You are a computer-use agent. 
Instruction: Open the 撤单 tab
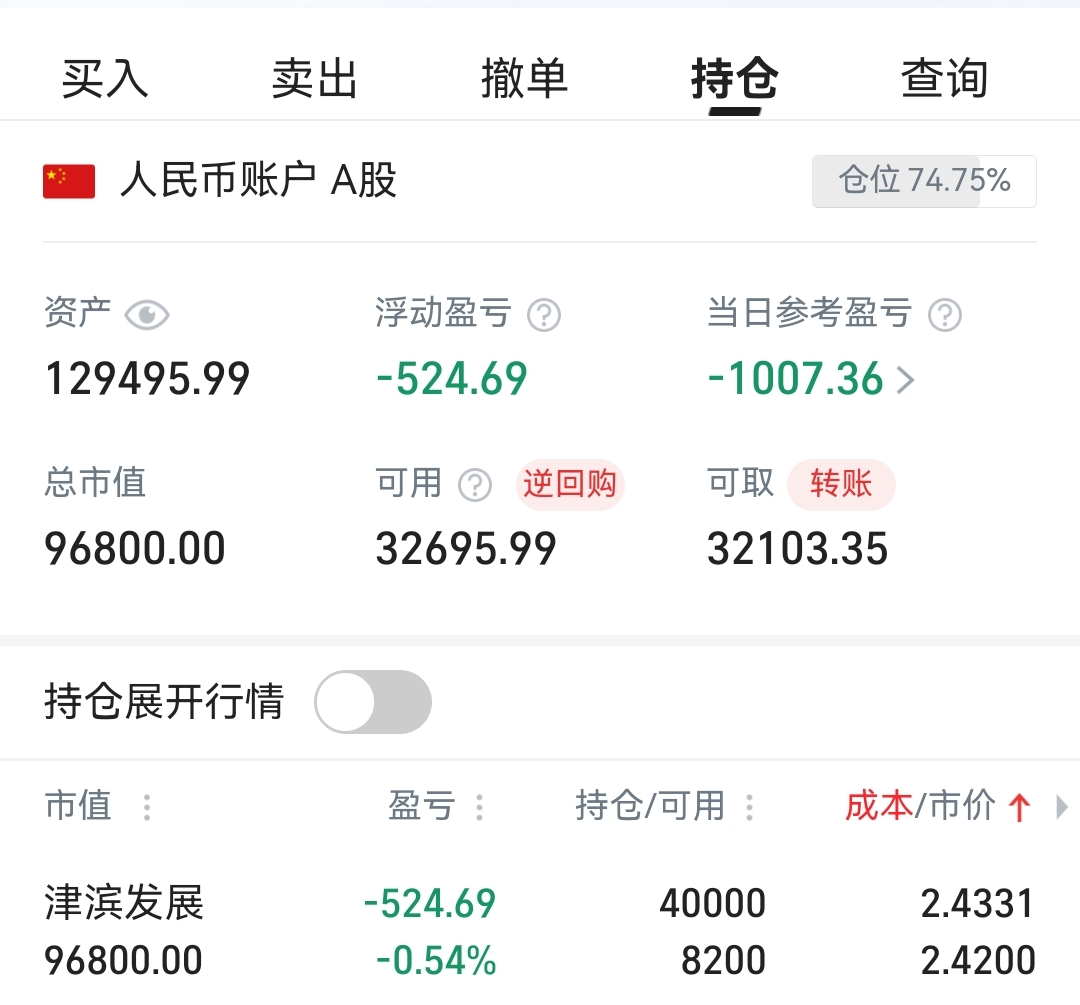tap(525, 79)
